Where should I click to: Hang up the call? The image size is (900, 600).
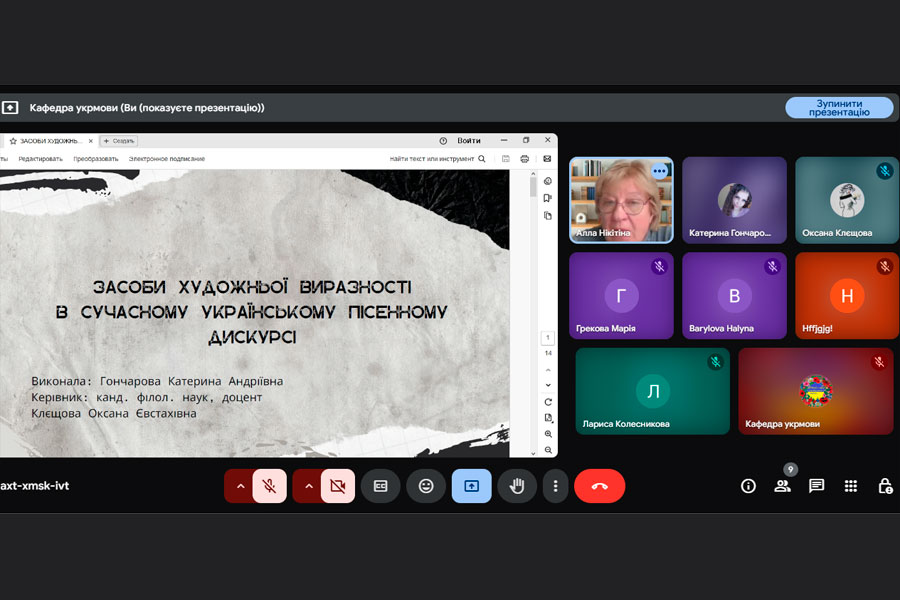point(599,486)
